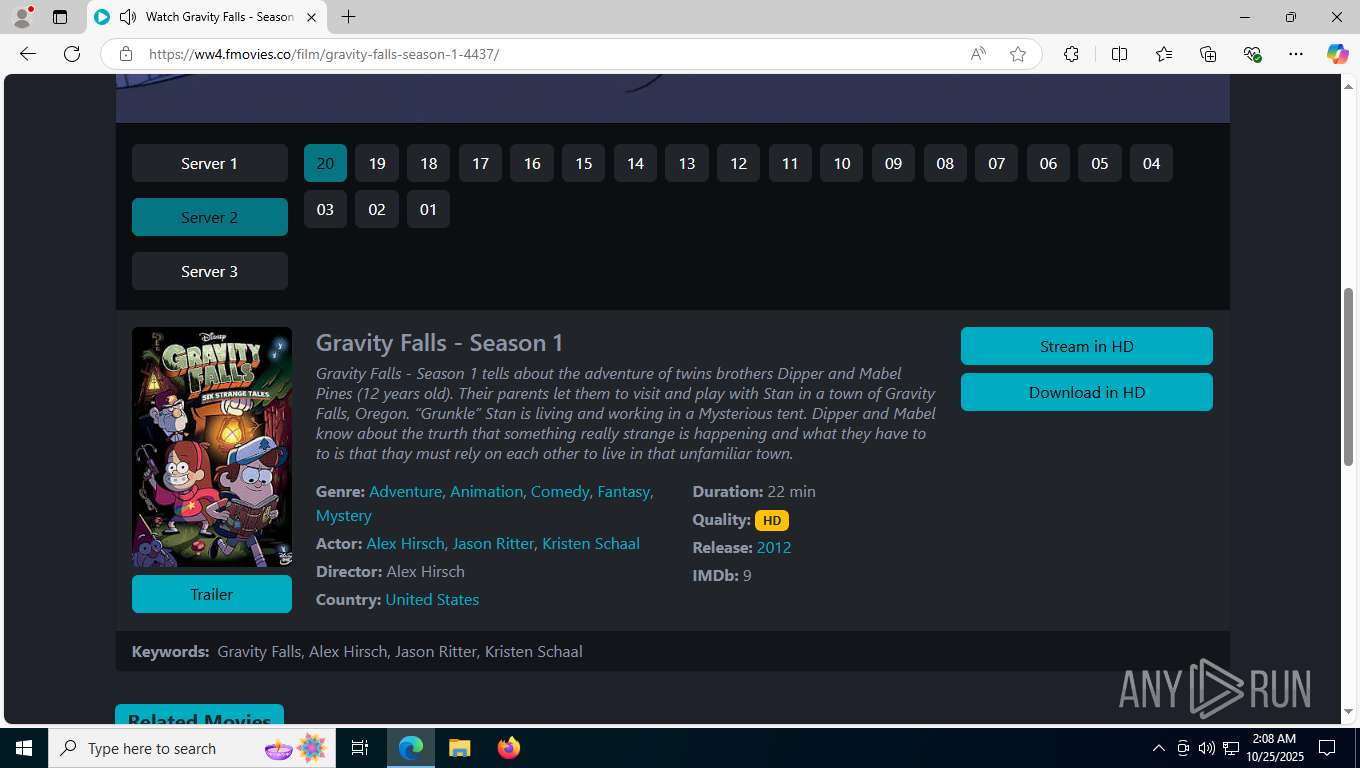The image size is (1360, 768).
Task: Play episode 12
Action: (x=738, y=163)
